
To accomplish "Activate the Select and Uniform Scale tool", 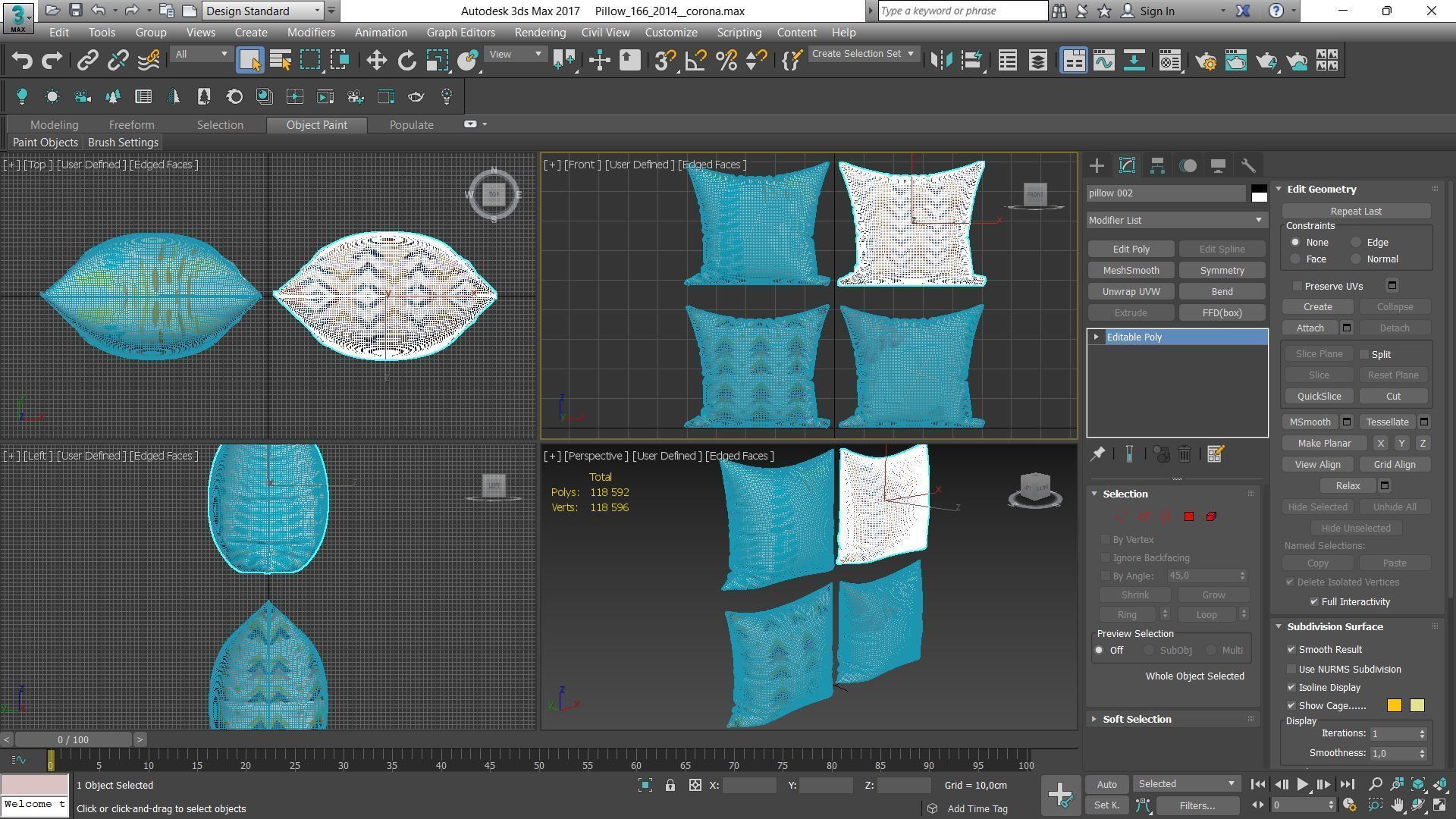I will tap(437, 61).
